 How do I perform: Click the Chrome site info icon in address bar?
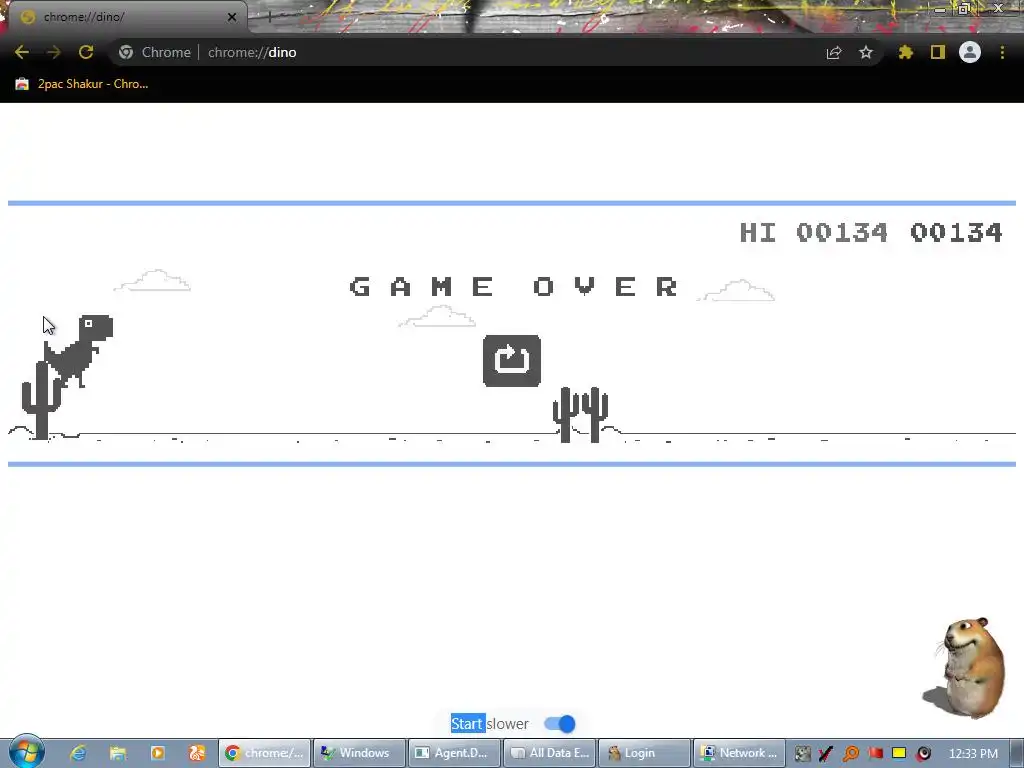pos(126,52)
